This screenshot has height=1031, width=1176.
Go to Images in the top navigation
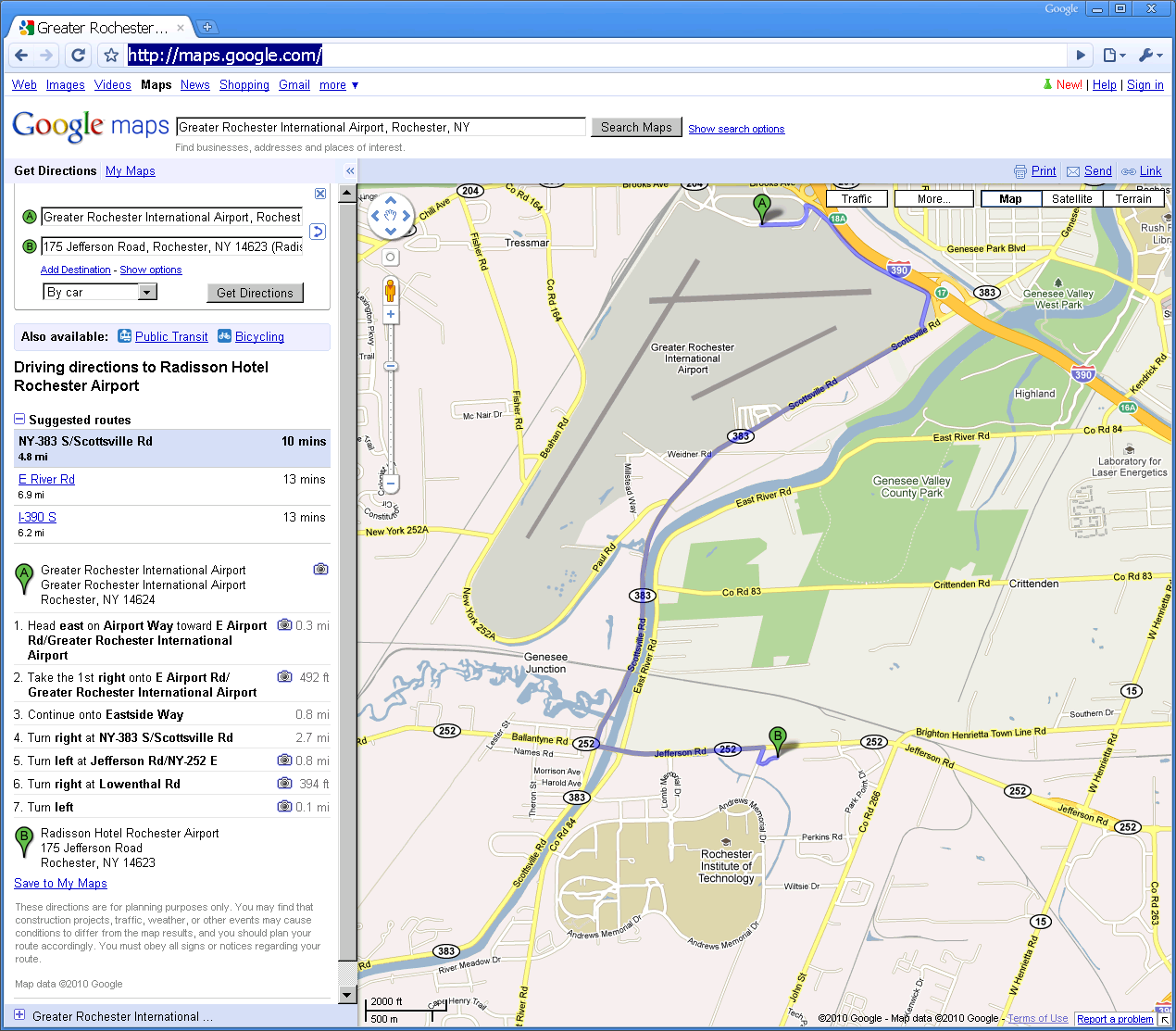click(x=66, y=85)
